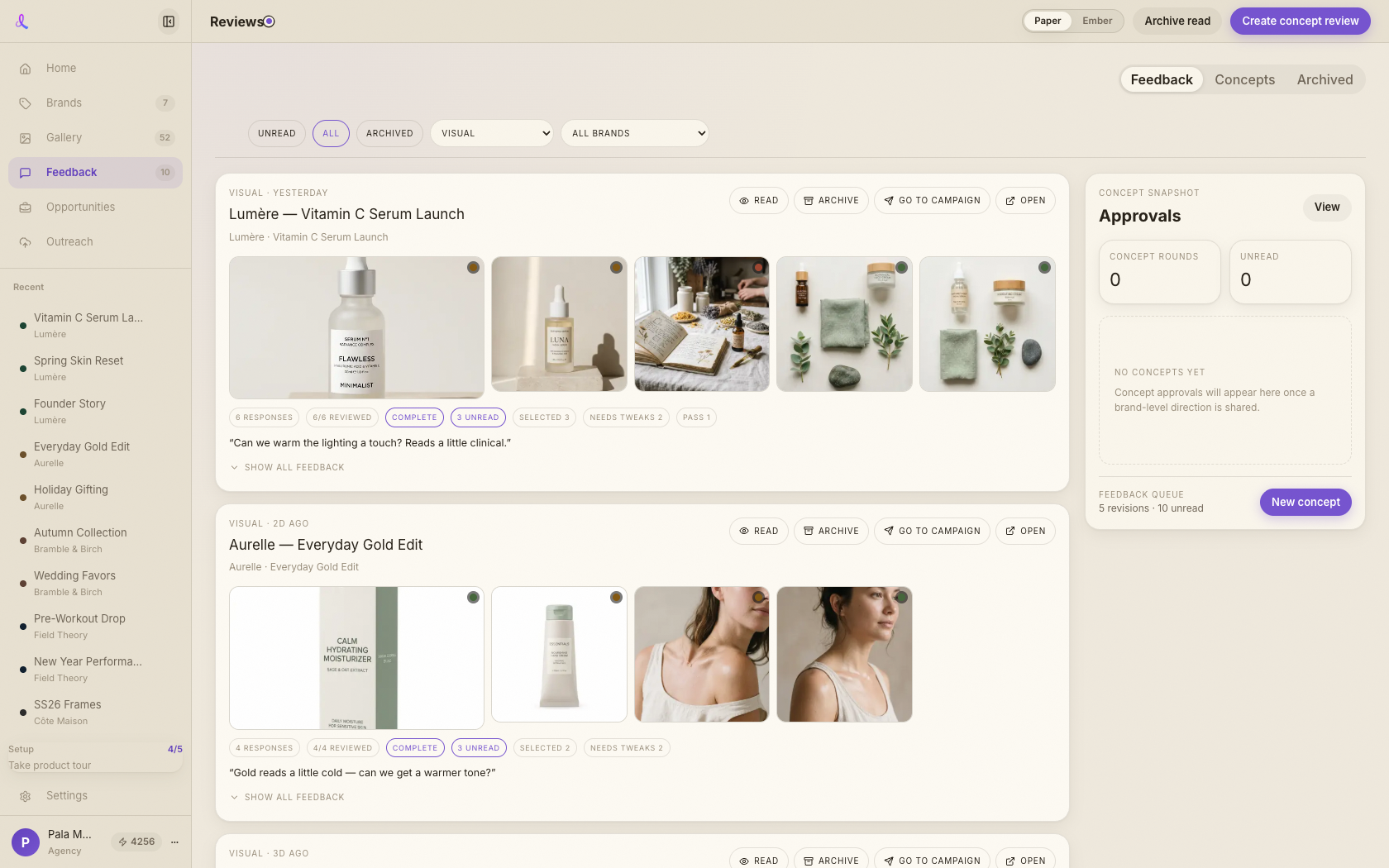The height and width of the screenshot is (868, 1389).
Task: Switch to the Archived tab
Action: coord(1325,80)
